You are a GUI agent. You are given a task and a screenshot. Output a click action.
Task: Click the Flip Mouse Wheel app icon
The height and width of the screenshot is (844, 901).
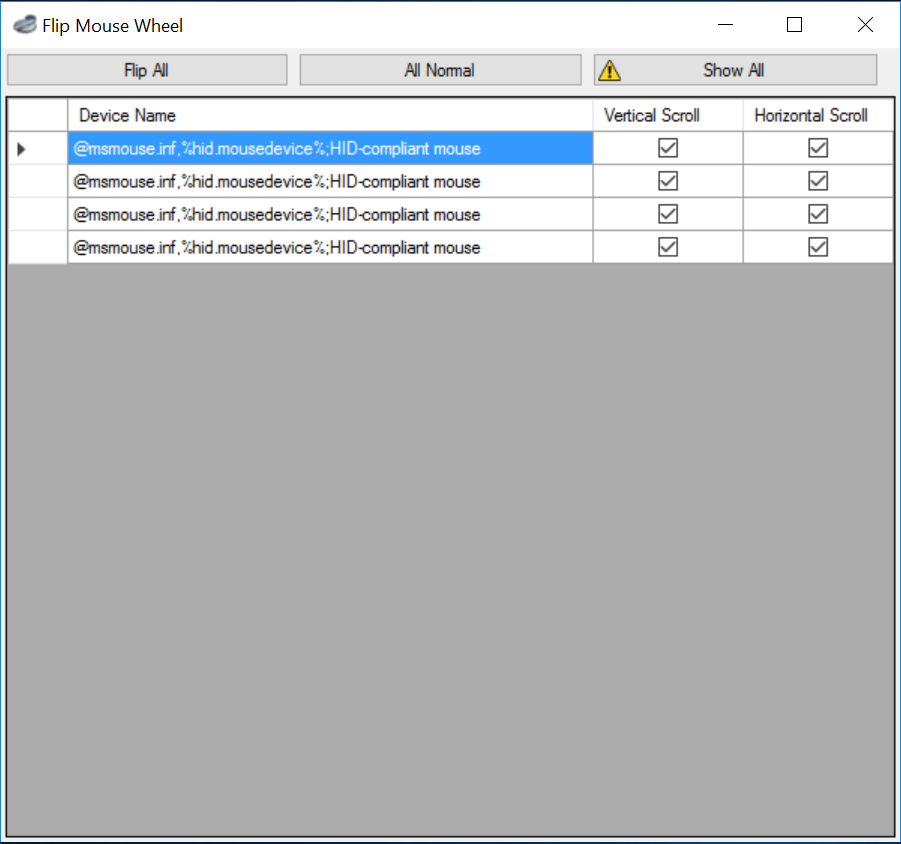[24, 25]
